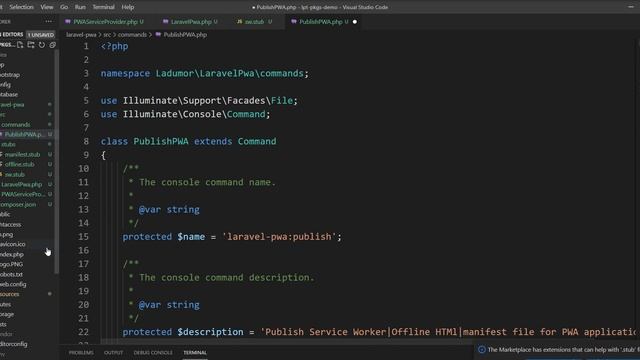Open the View menu
This screenshot has height=360, width=640.
click(x=47, y=7)
